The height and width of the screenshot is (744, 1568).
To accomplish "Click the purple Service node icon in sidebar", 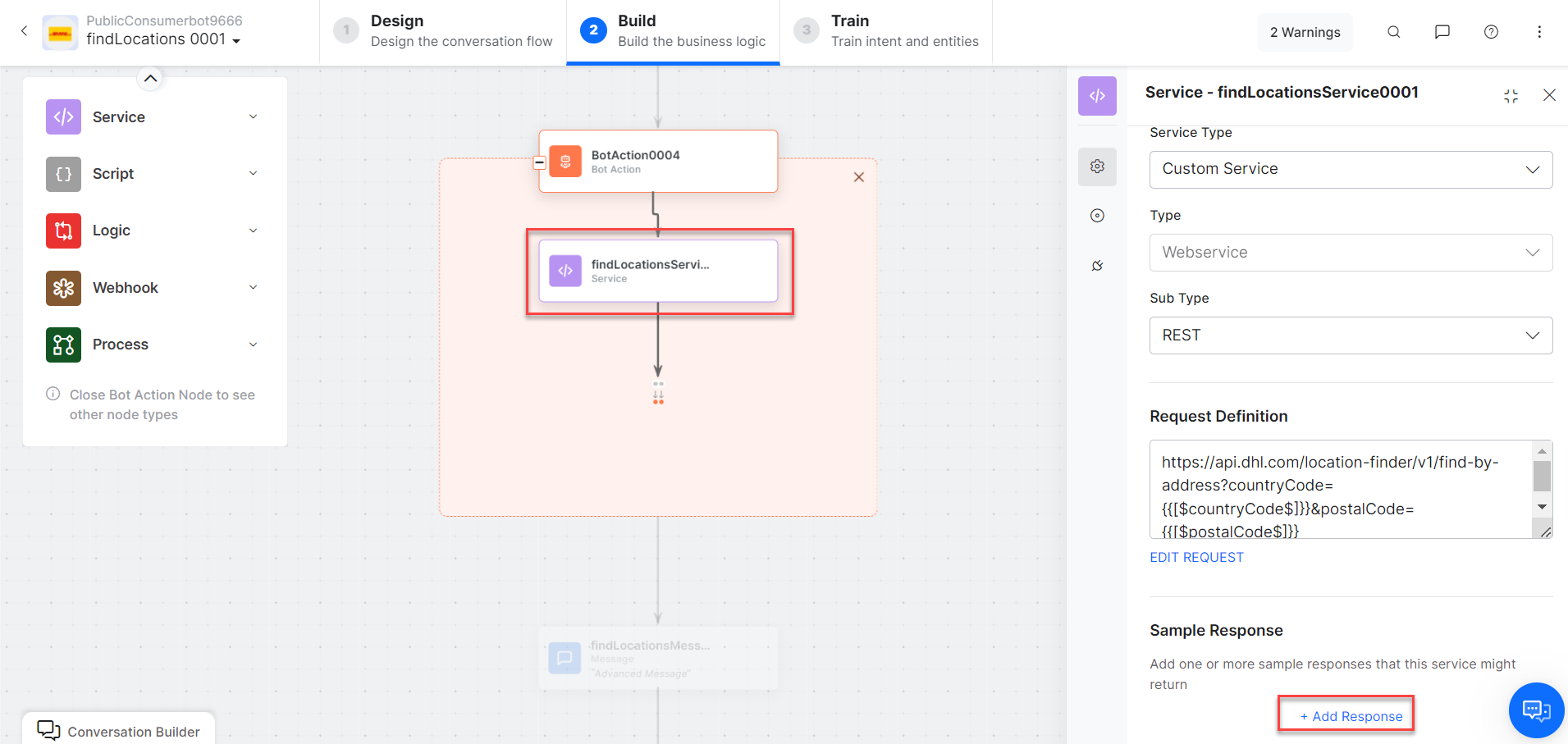I will click(63, 116).
